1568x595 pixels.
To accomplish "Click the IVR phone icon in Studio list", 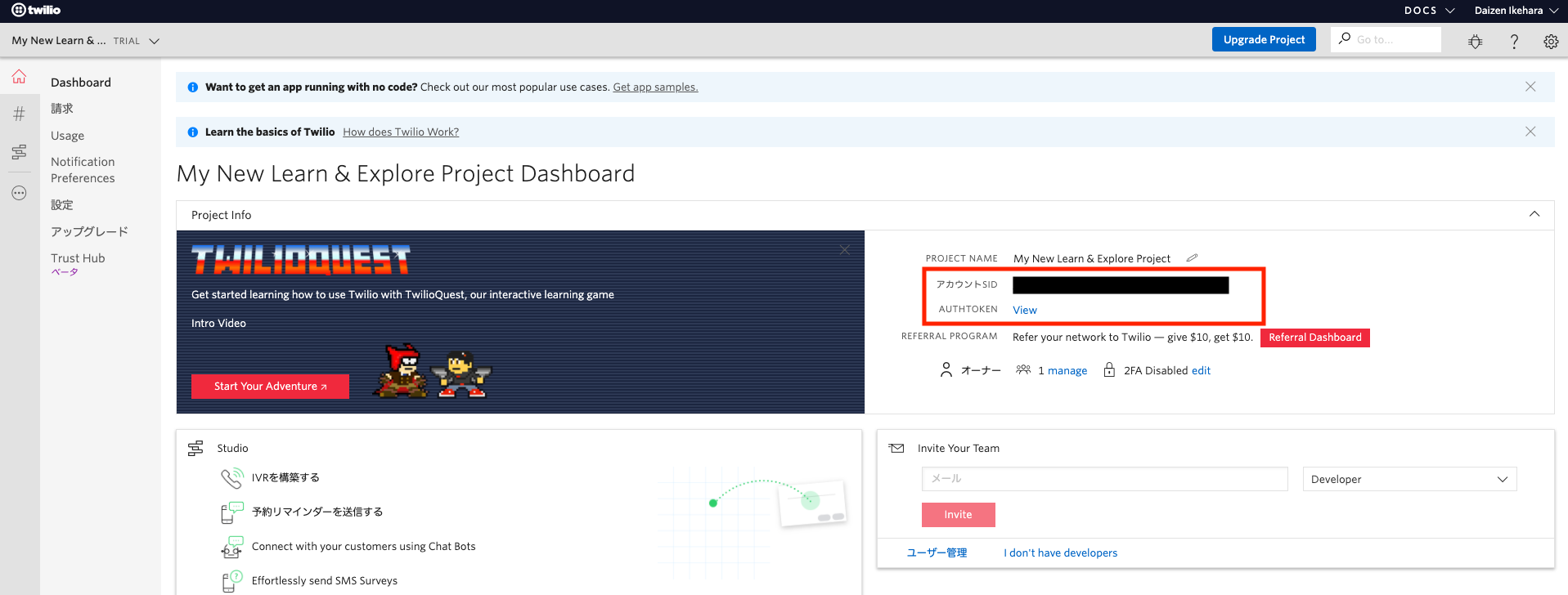I will (x=231, y=477).
